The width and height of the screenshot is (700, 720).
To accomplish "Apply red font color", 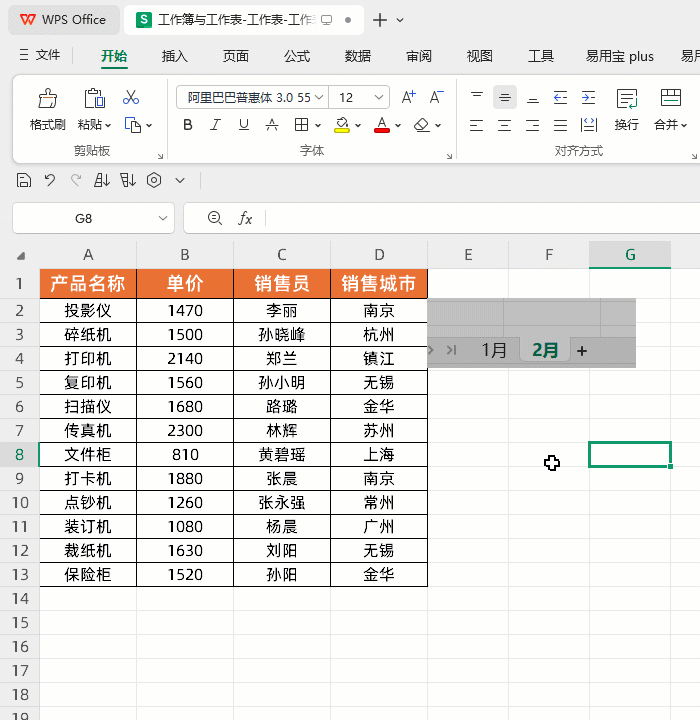I will click(382, 125).
